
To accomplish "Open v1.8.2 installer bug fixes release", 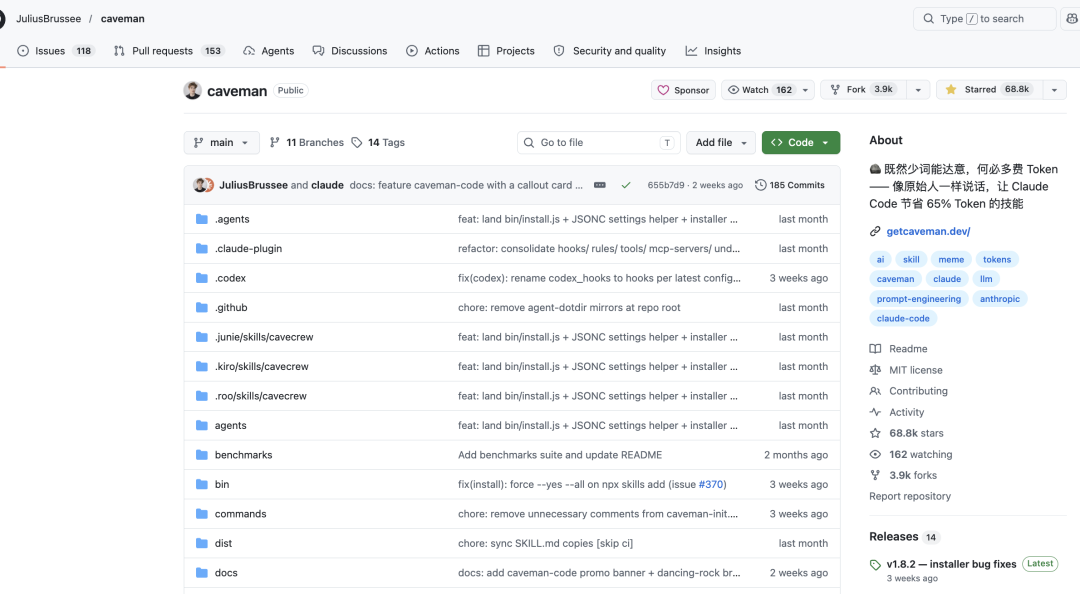I will pos(951,564).
